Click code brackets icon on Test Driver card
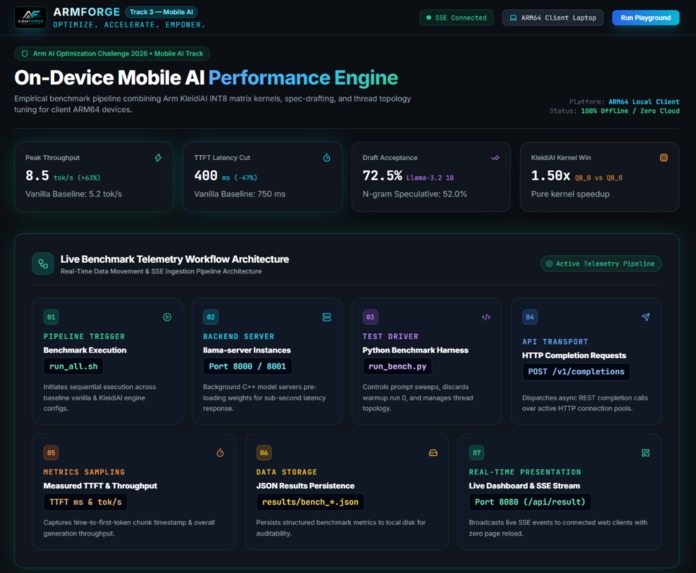The height and width of the screenshot is (573, 696). click(x=486, y=317)
